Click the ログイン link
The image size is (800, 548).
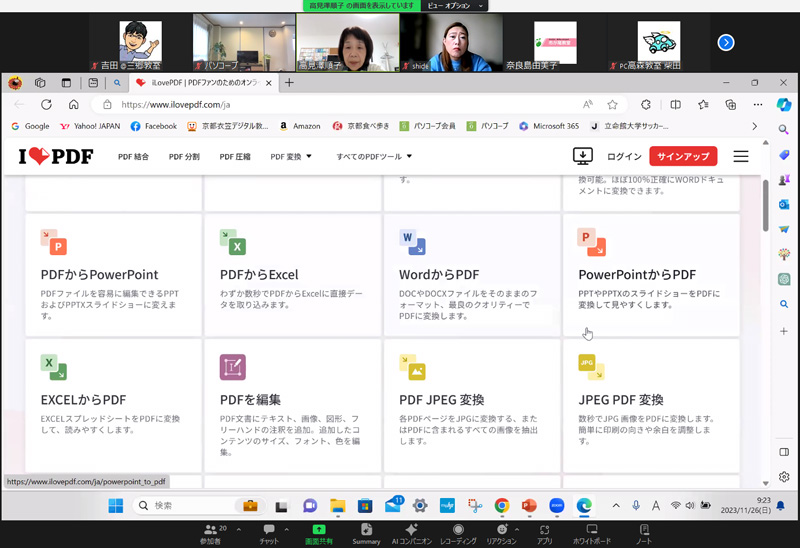pos(624,156)
